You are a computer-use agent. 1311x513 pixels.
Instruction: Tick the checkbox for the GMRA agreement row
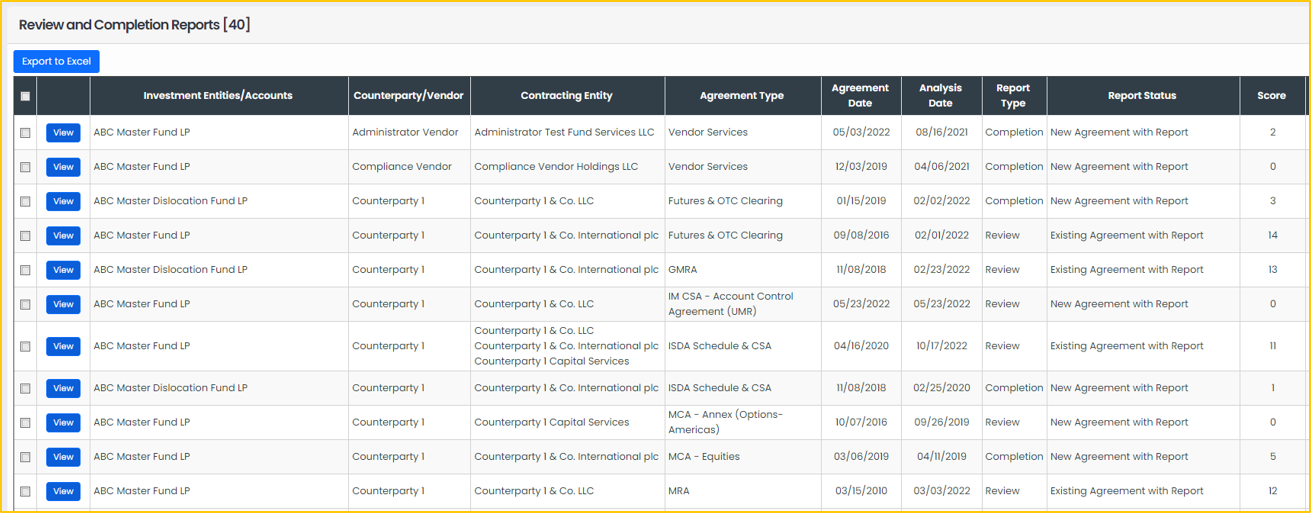25,270
